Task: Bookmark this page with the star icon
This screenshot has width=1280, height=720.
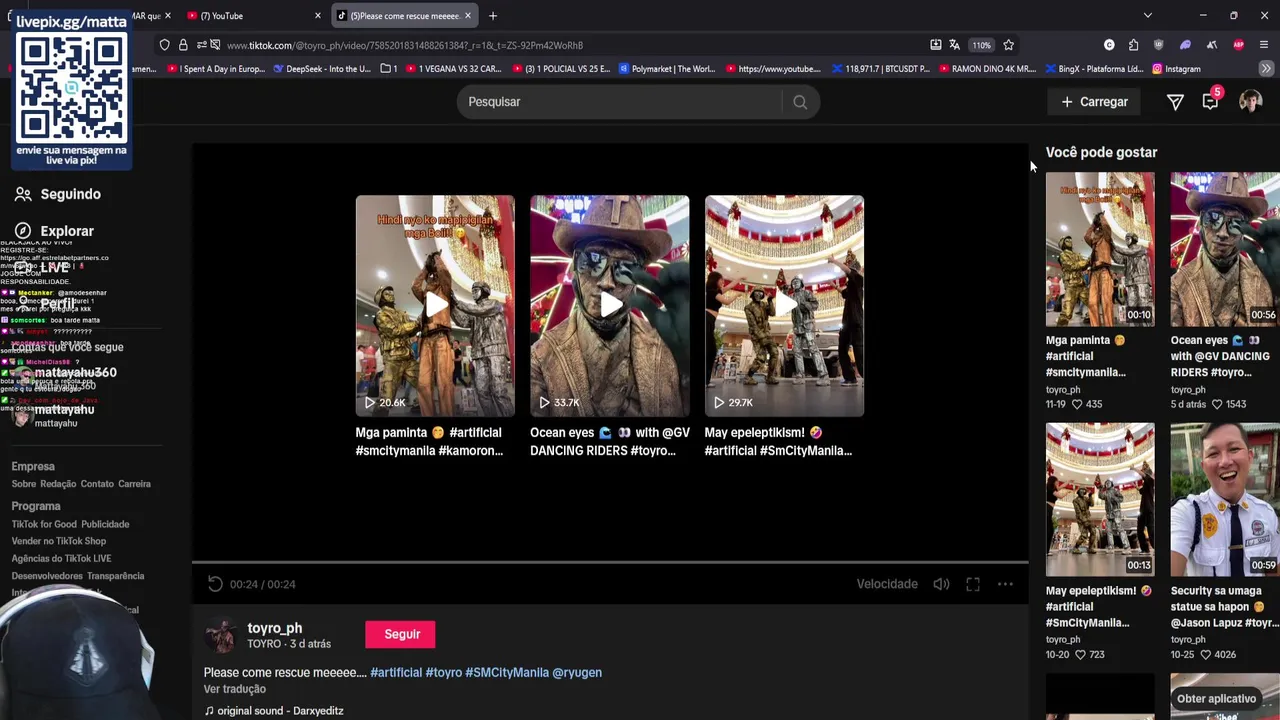Action: [x=1008, y=45]
